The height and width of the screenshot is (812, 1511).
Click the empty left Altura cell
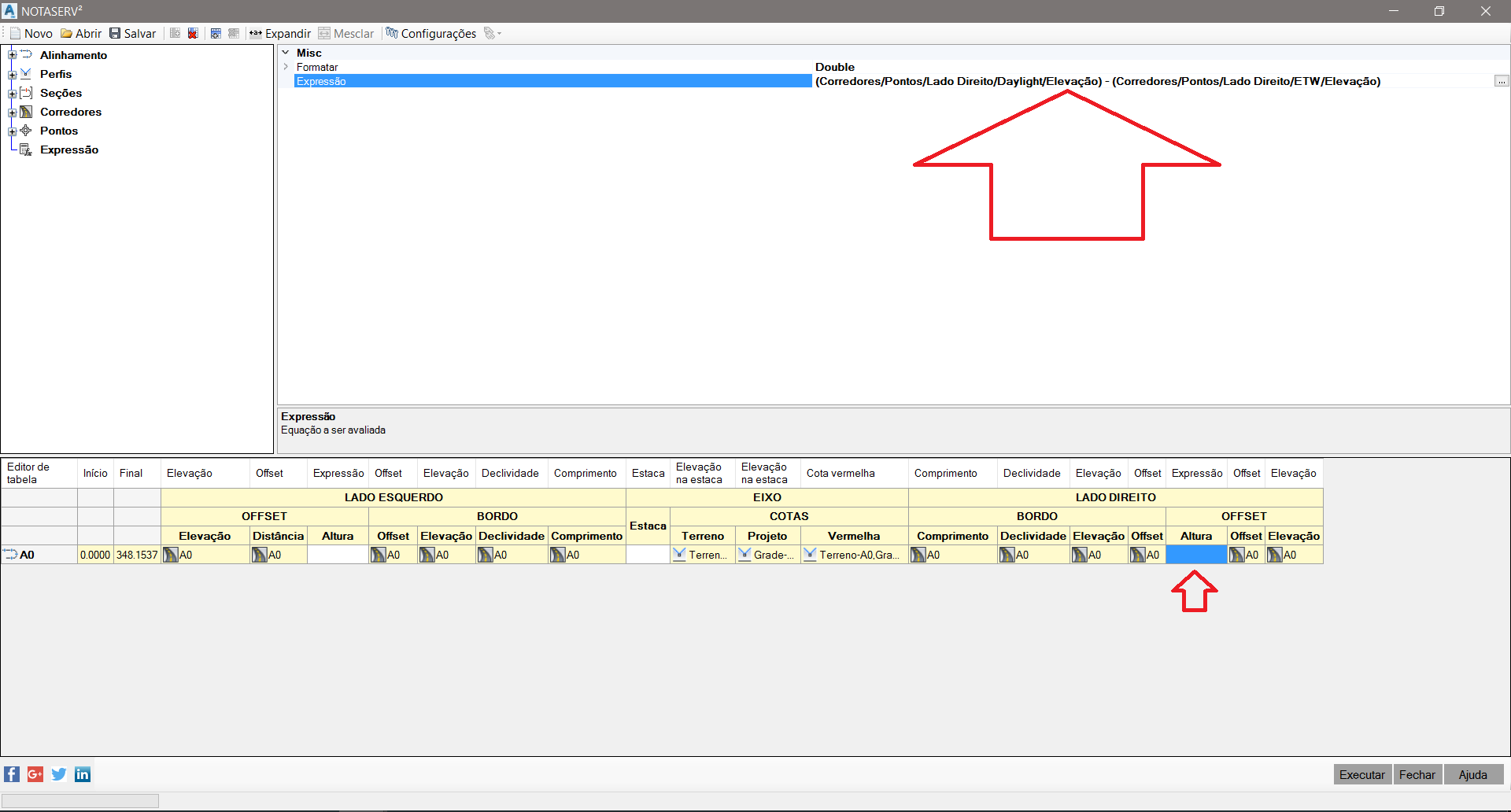coord(338,555)
